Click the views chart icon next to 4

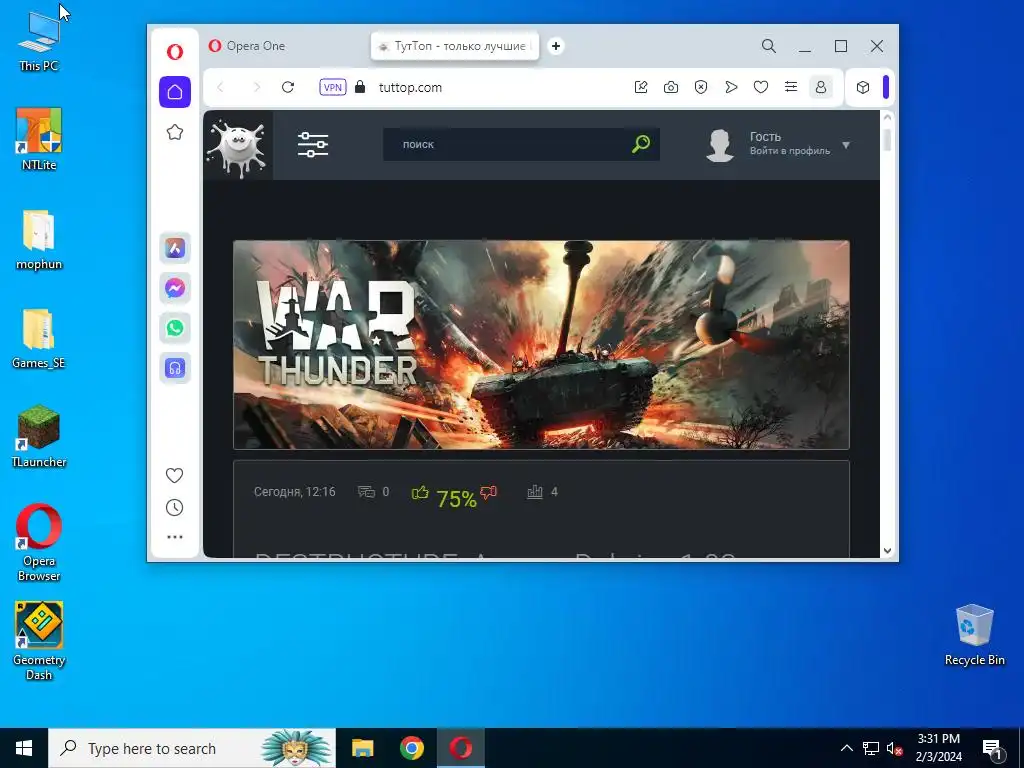[x=535, y=492]
